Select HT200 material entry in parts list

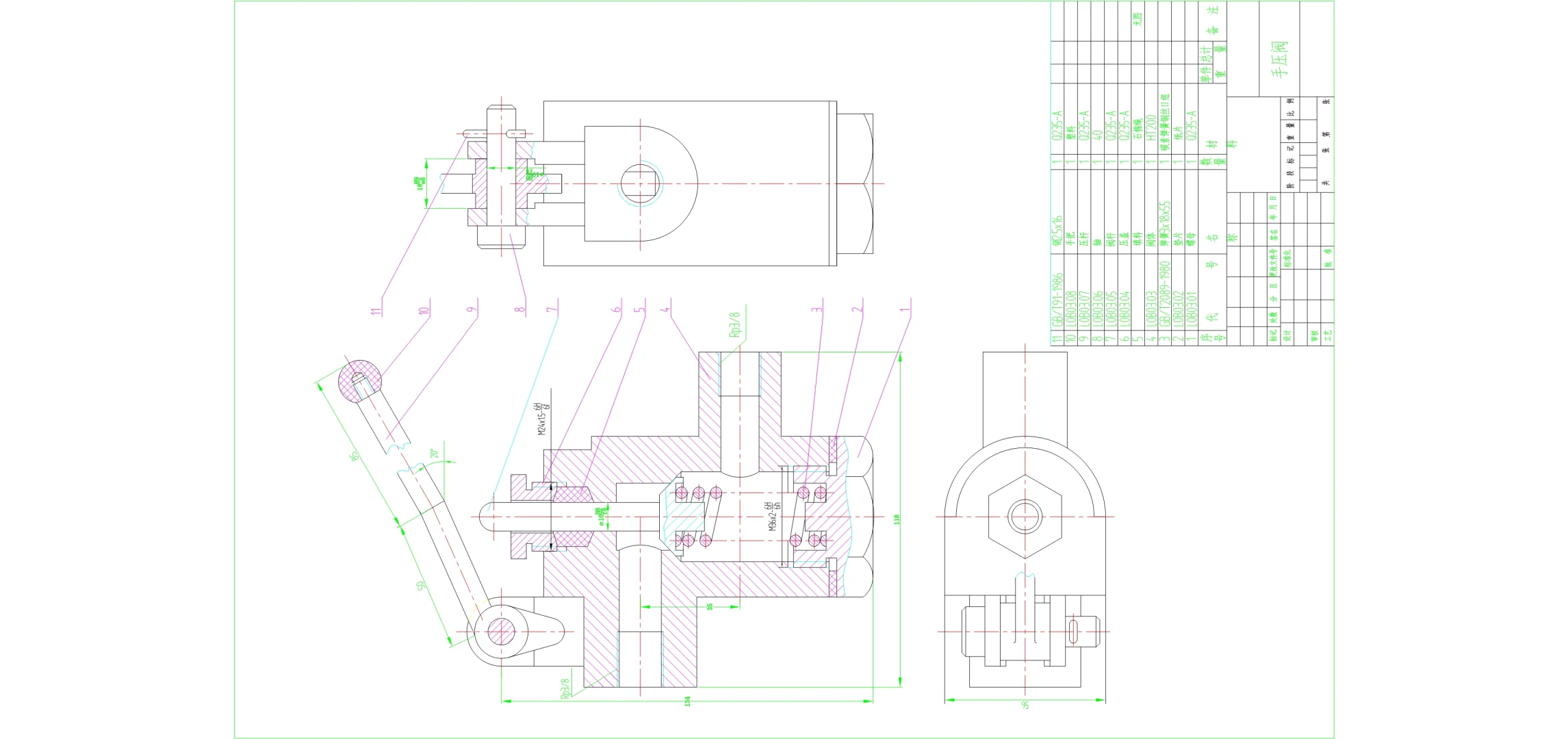(x=1151, y=128)
